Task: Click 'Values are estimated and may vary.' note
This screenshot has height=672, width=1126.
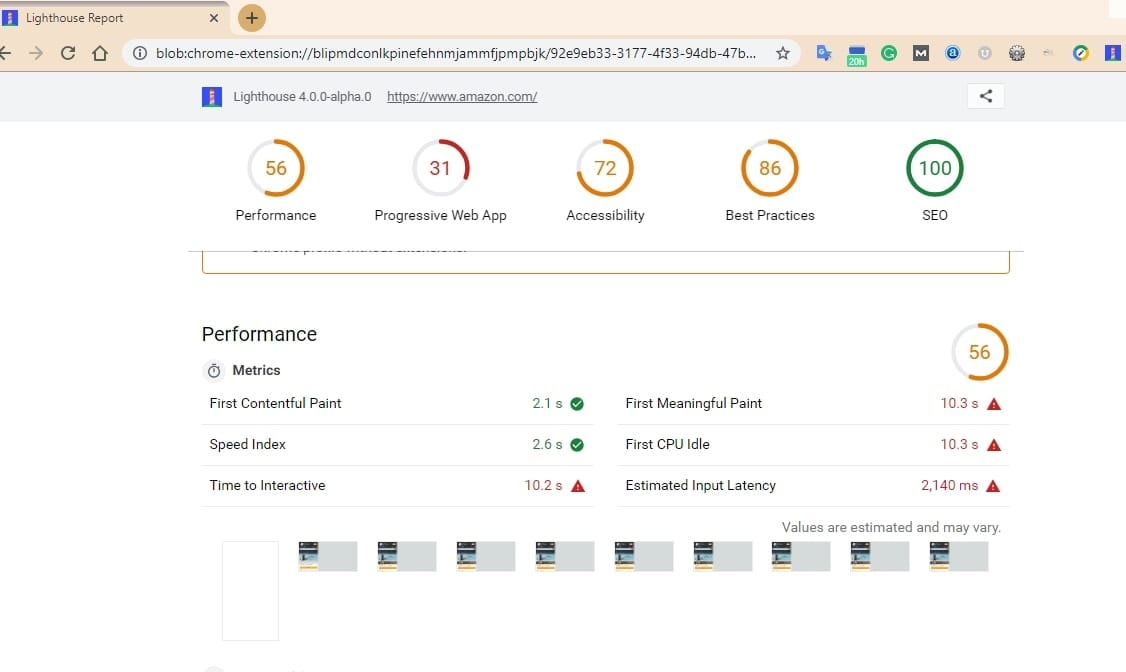Action: tap(891, 527)
